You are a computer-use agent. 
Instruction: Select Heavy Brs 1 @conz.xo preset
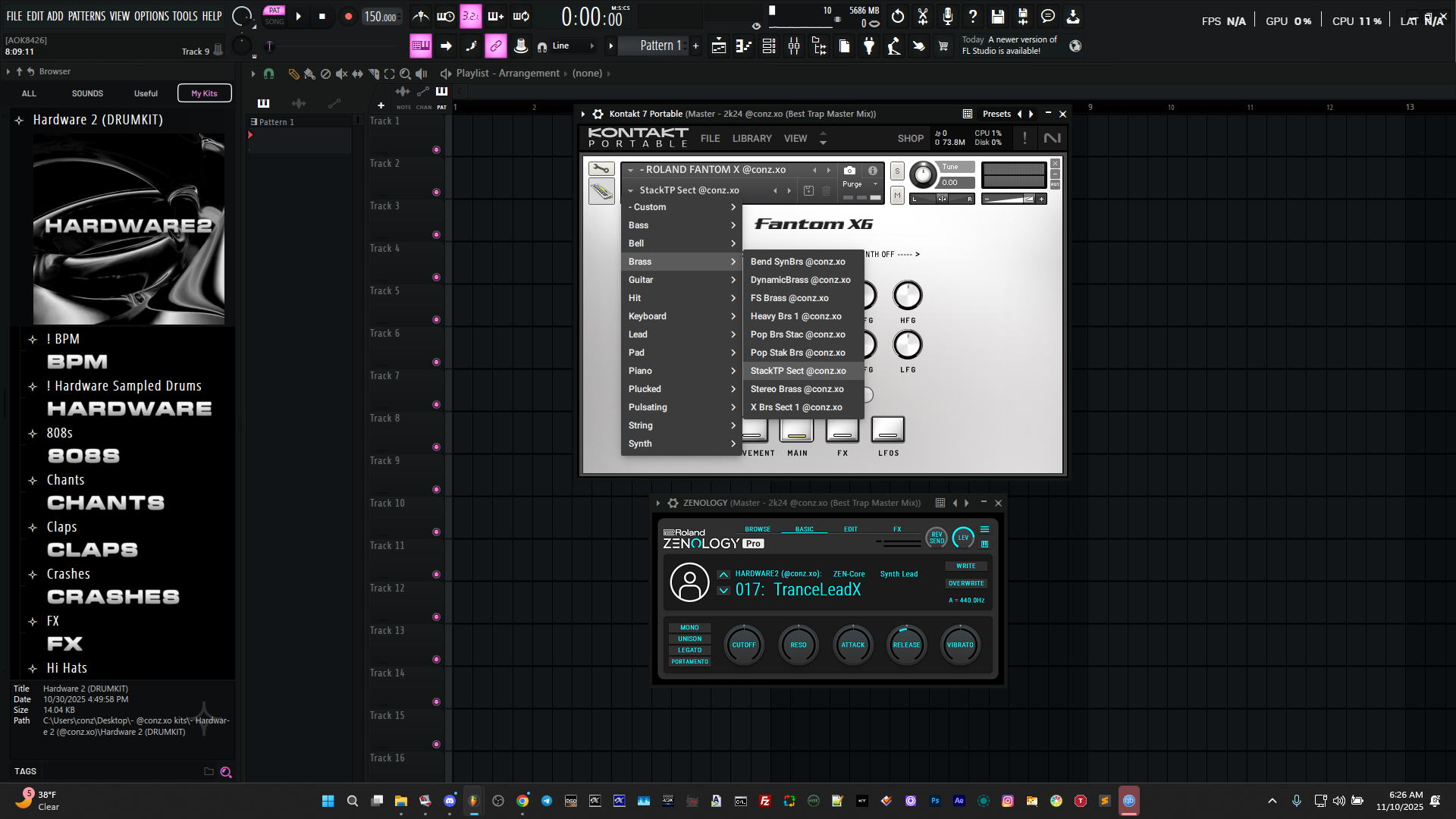point(795,316)
